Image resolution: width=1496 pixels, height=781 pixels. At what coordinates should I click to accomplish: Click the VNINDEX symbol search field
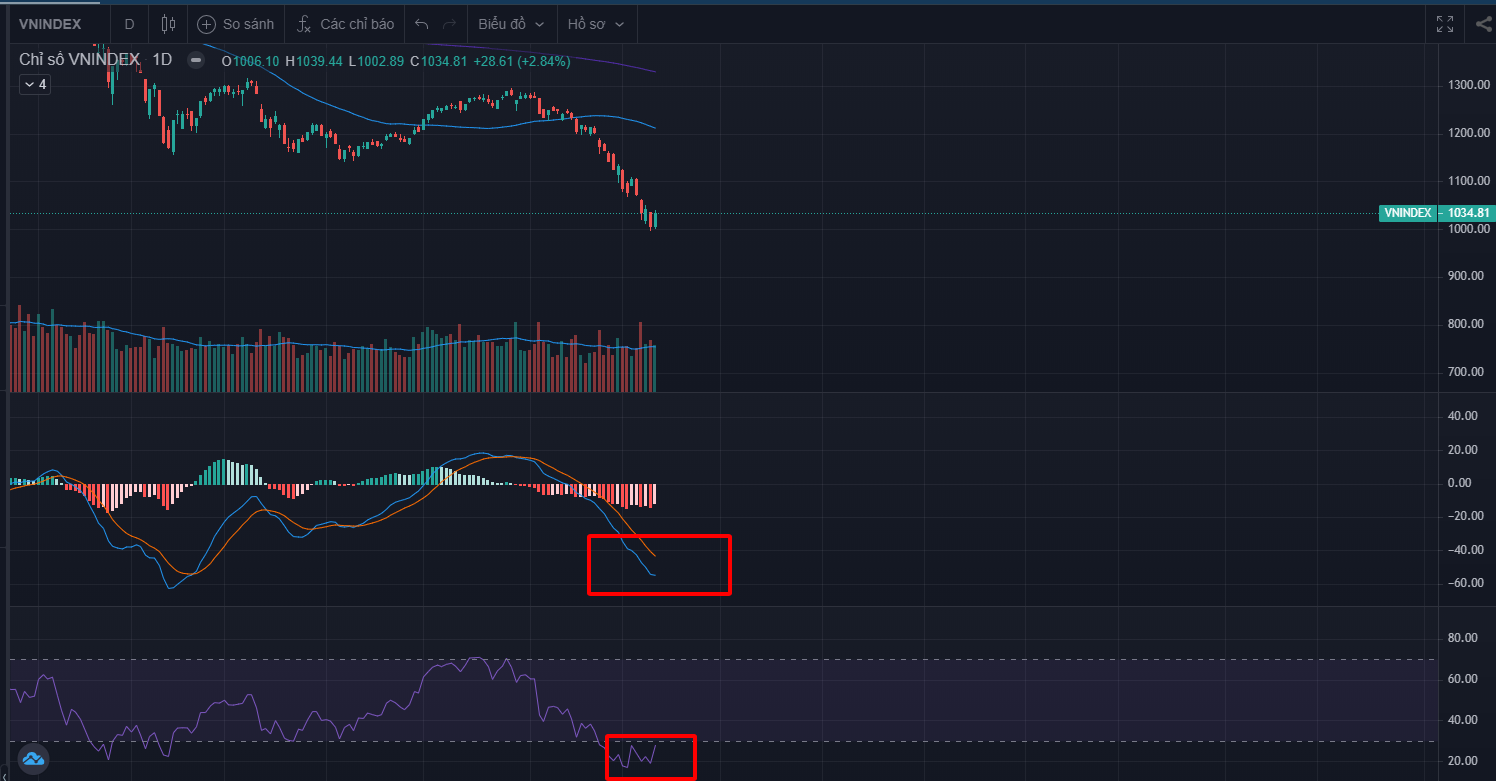coord(50,23)
